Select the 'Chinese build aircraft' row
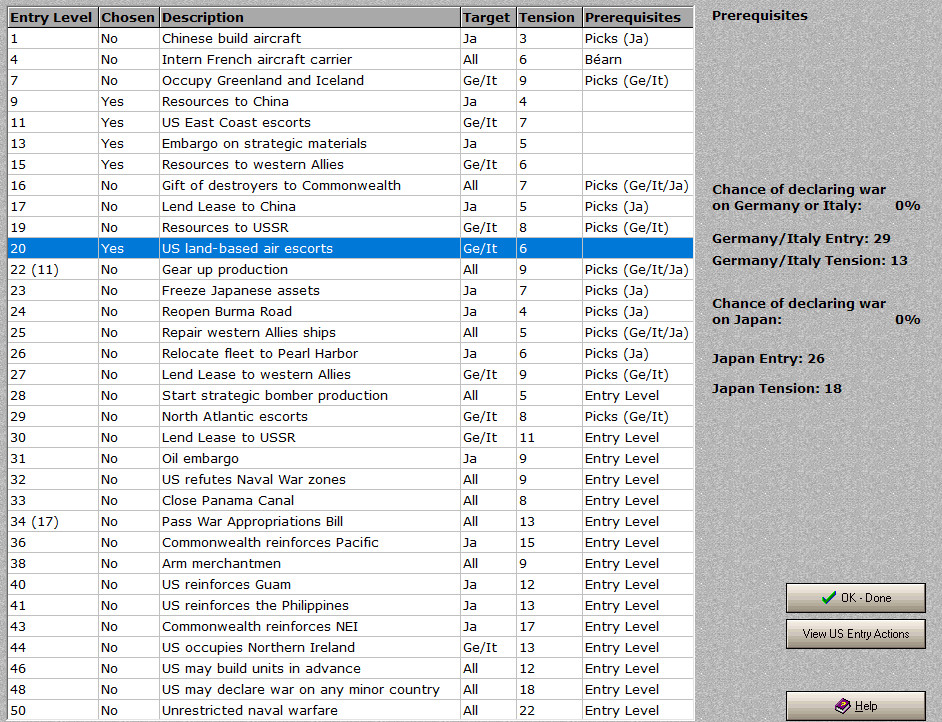 point(350,38)
